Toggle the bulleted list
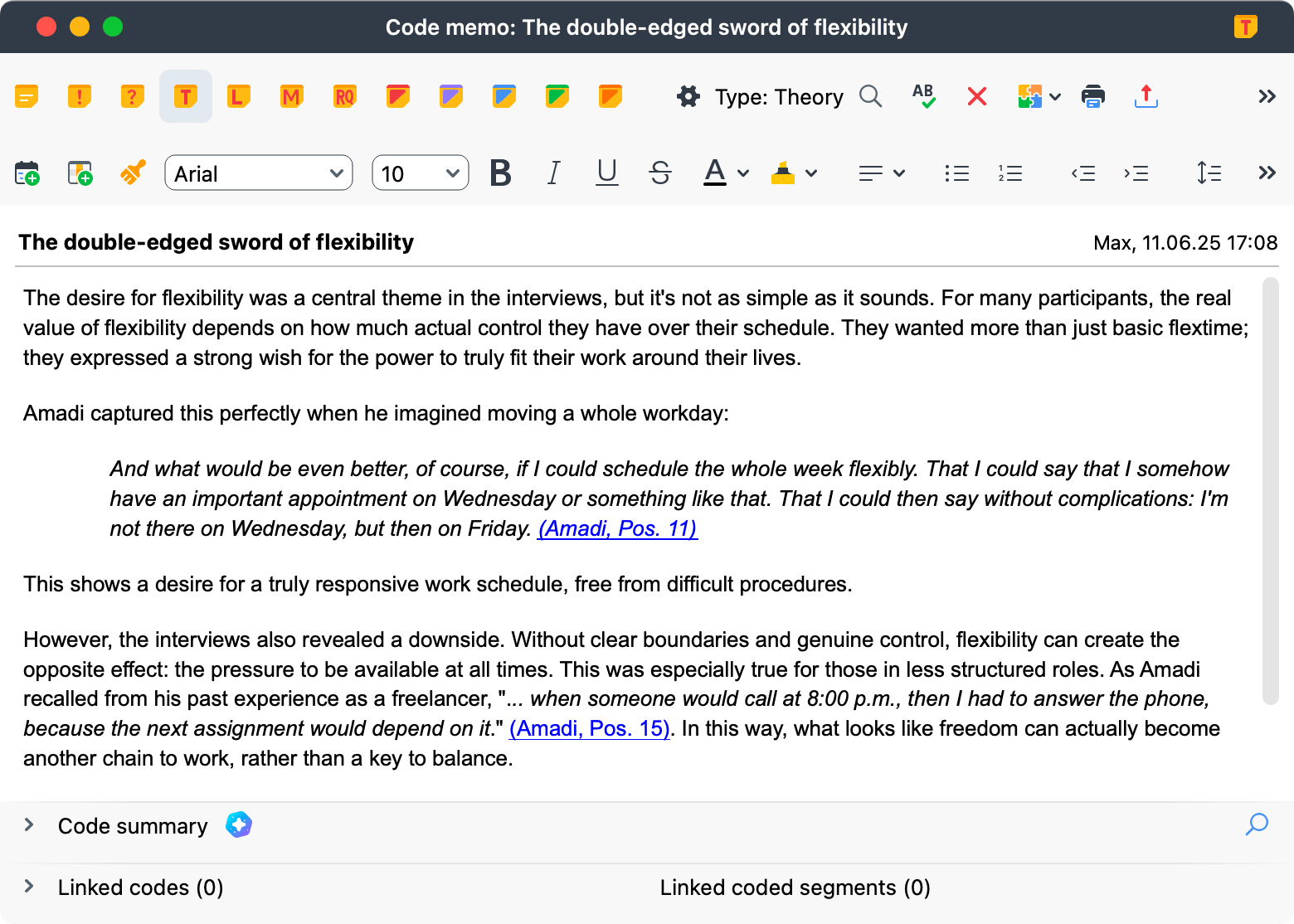1294x924 pixels. tap(957, 173)
